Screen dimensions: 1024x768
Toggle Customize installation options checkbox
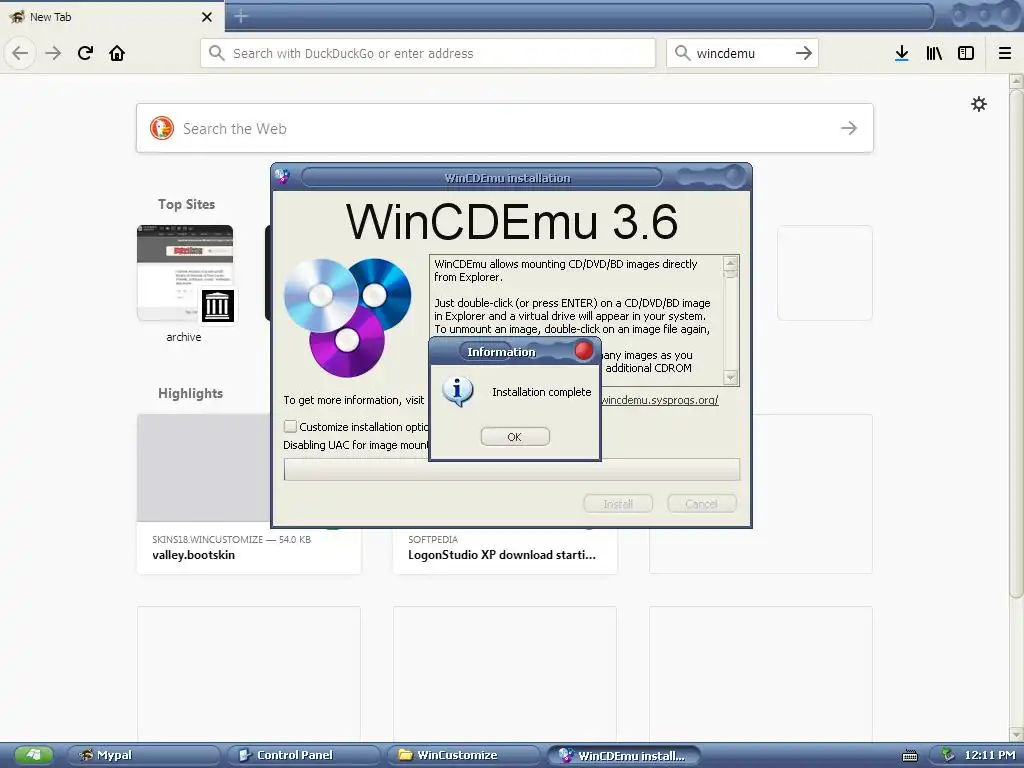tap(290, 426)
